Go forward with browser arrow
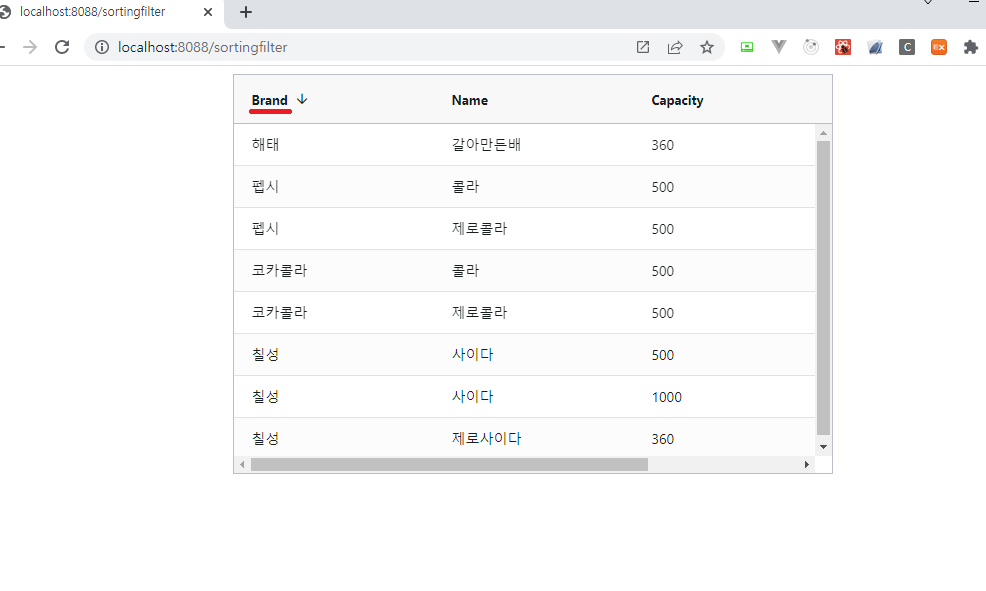 click(x=30, y=47)
